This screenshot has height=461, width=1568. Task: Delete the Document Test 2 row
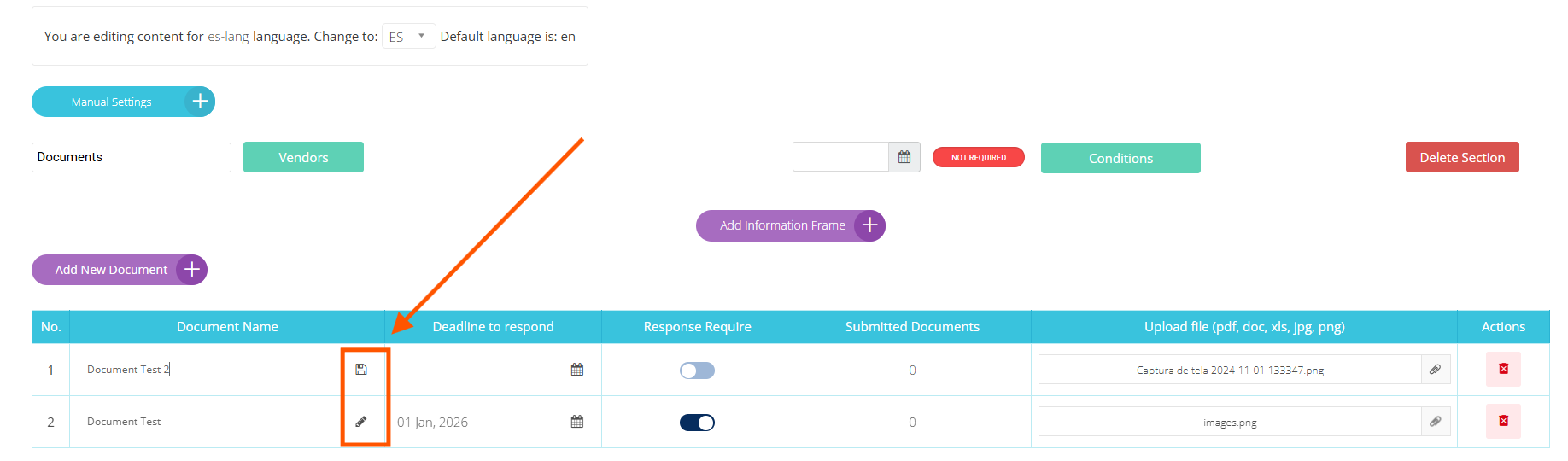tap(1503, 370)
